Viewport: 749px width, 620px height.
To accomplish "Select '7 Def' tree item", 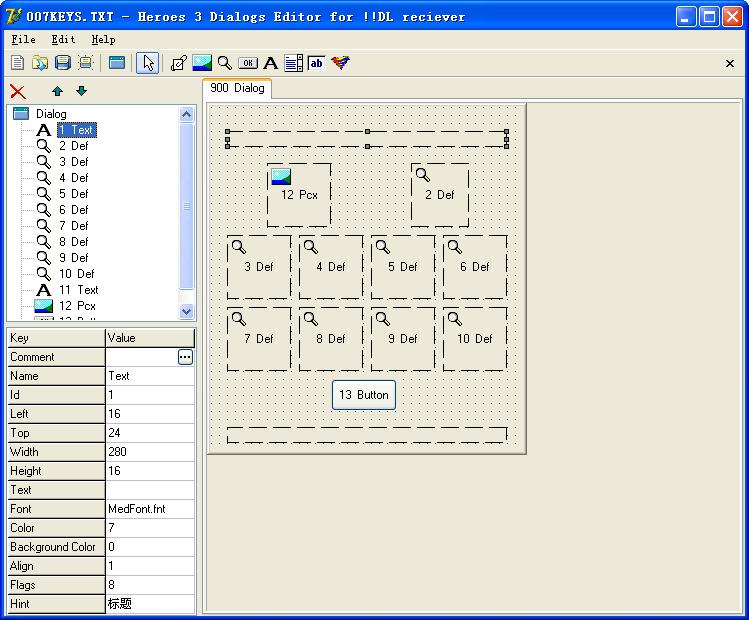I will tap(74, 226).
